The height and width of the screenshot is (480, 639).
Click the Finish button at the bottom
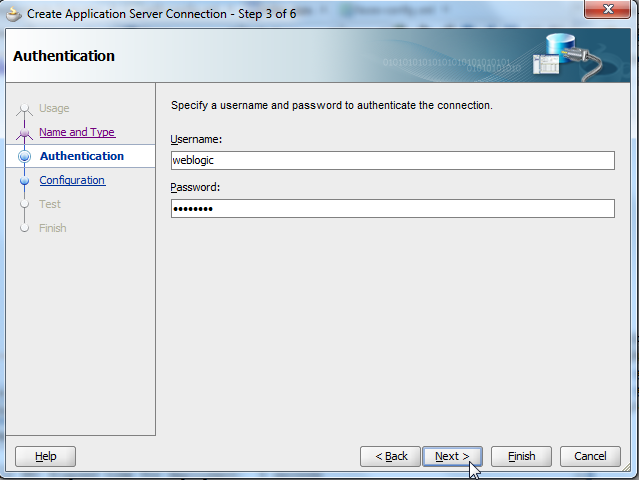point(521,456)
